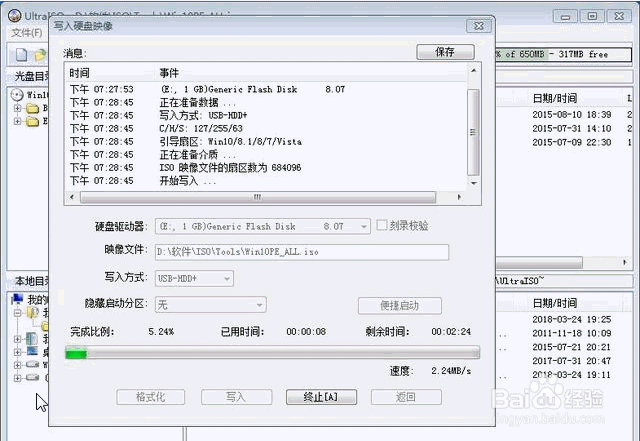Viewport: 640px width, 441px height.
Task: Click the message log scroll right arrow
Action: tap(459, 197)
